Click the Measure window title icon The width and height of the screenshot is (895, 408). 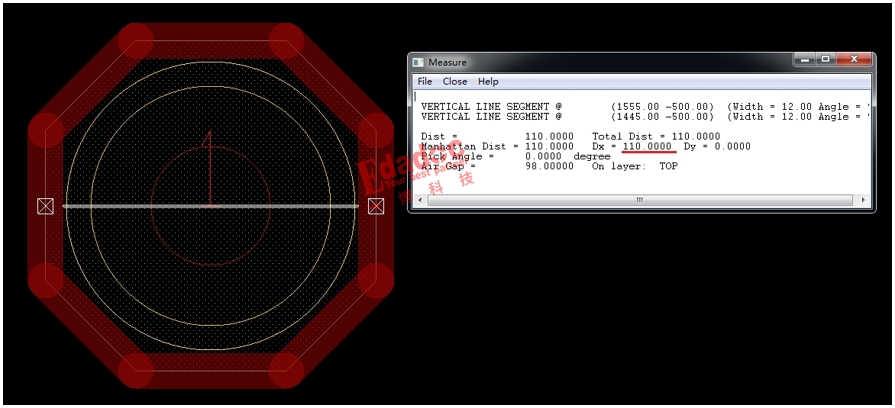[x=419, y=62]
